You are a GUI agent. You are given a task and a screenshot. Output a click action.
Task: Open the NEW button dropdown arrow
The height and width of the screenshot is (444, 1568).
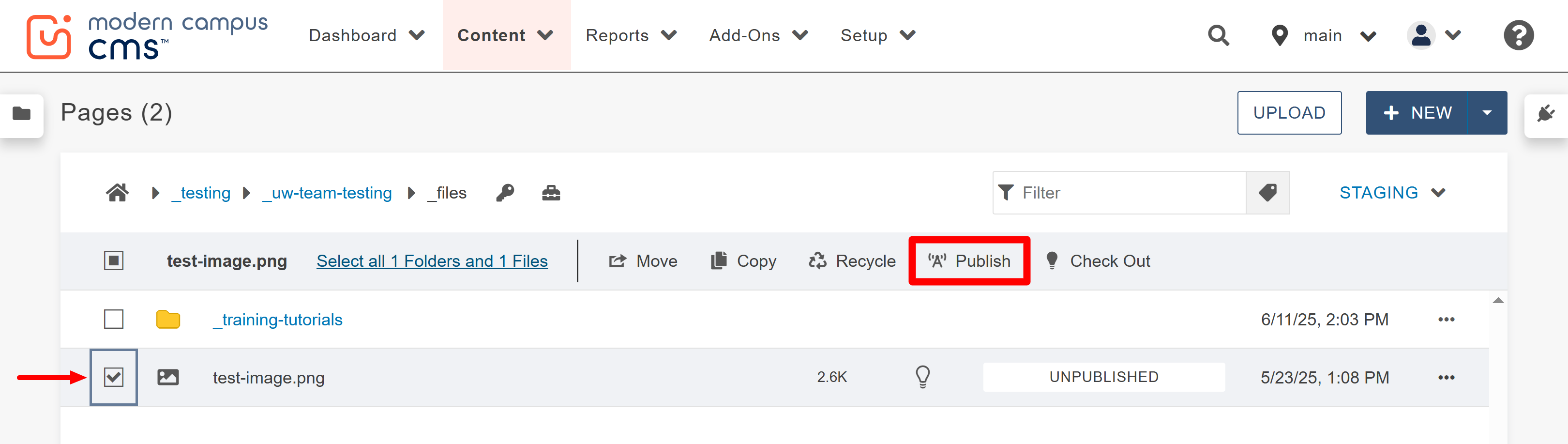[x=1488, y=113]
